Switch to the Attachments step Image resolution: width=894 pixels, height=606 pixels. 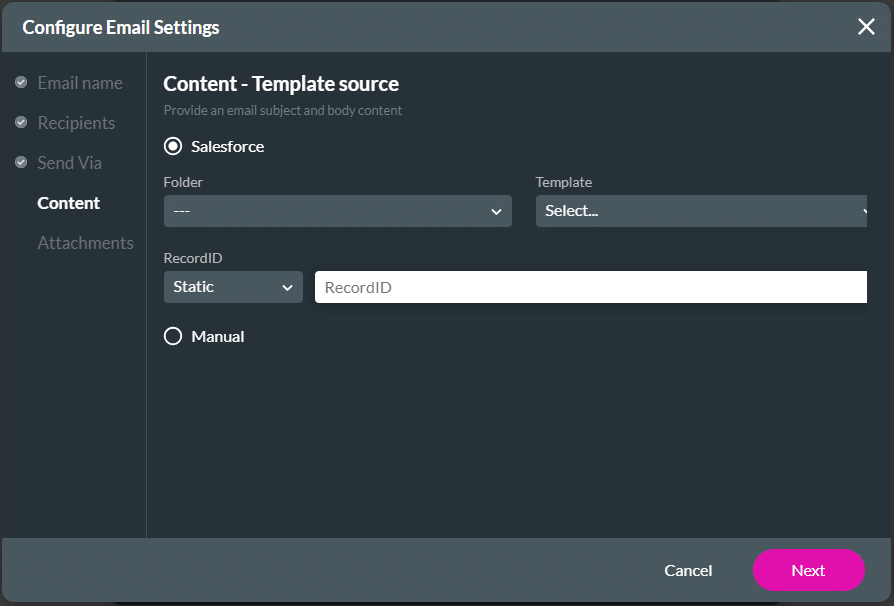85,242
